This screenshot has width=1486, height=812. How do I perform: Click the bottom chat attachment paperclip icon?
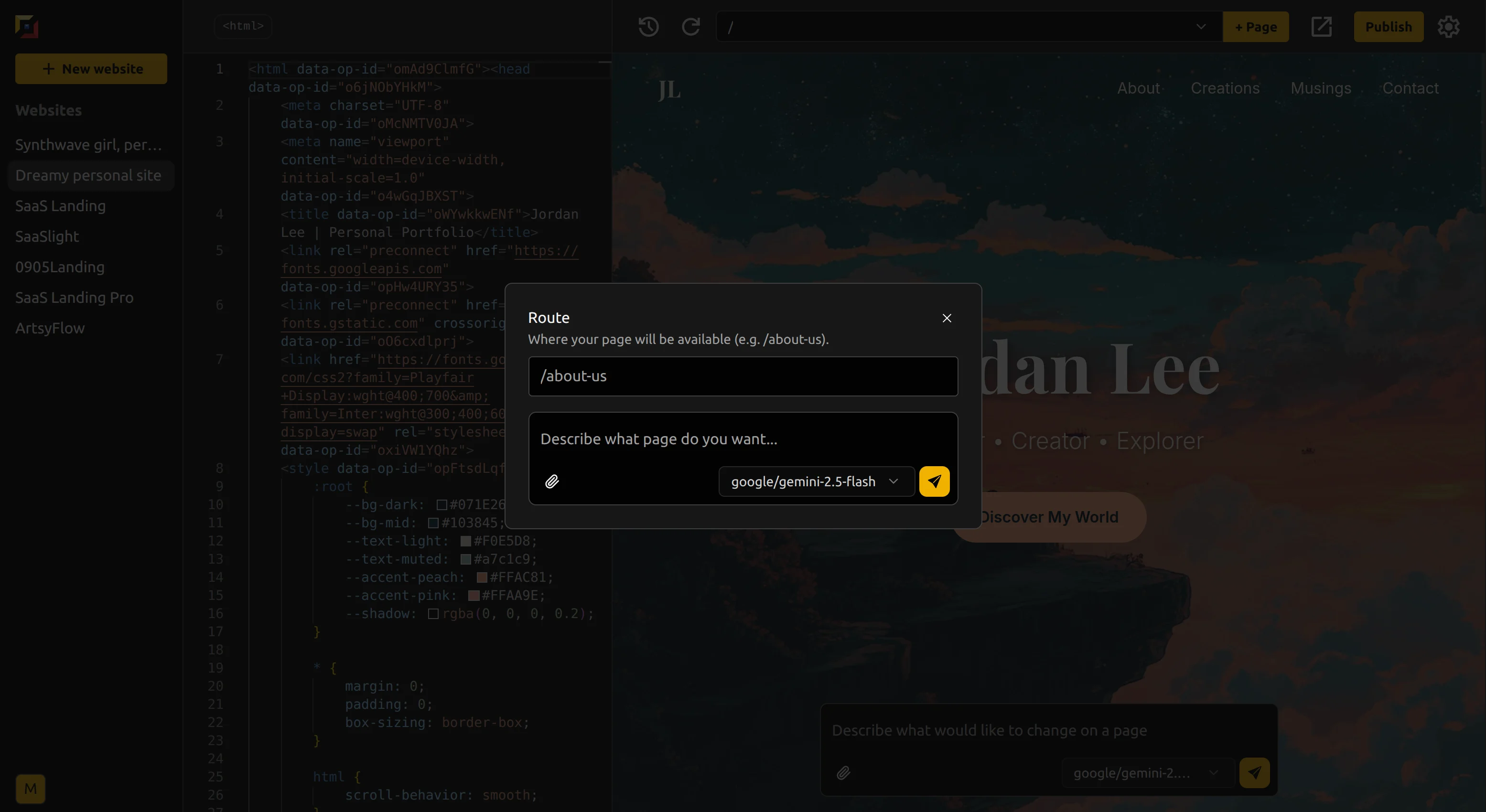tap(843, 772)
